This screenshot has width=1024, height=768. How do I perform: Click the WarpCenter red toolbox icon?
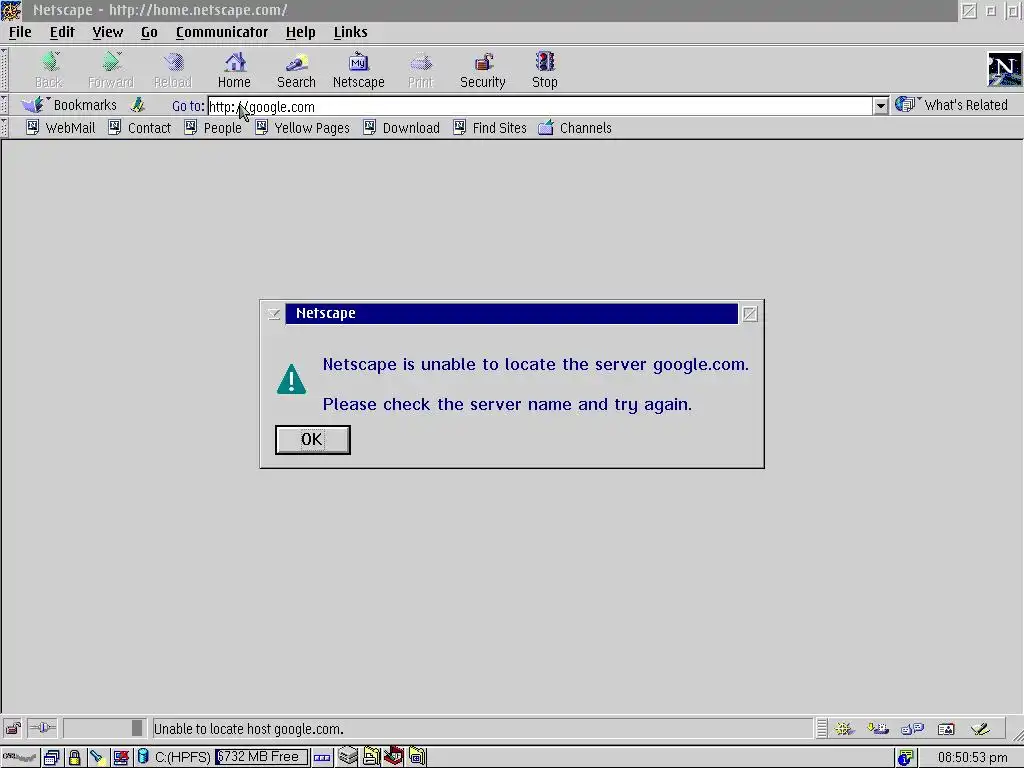[393, 756]
